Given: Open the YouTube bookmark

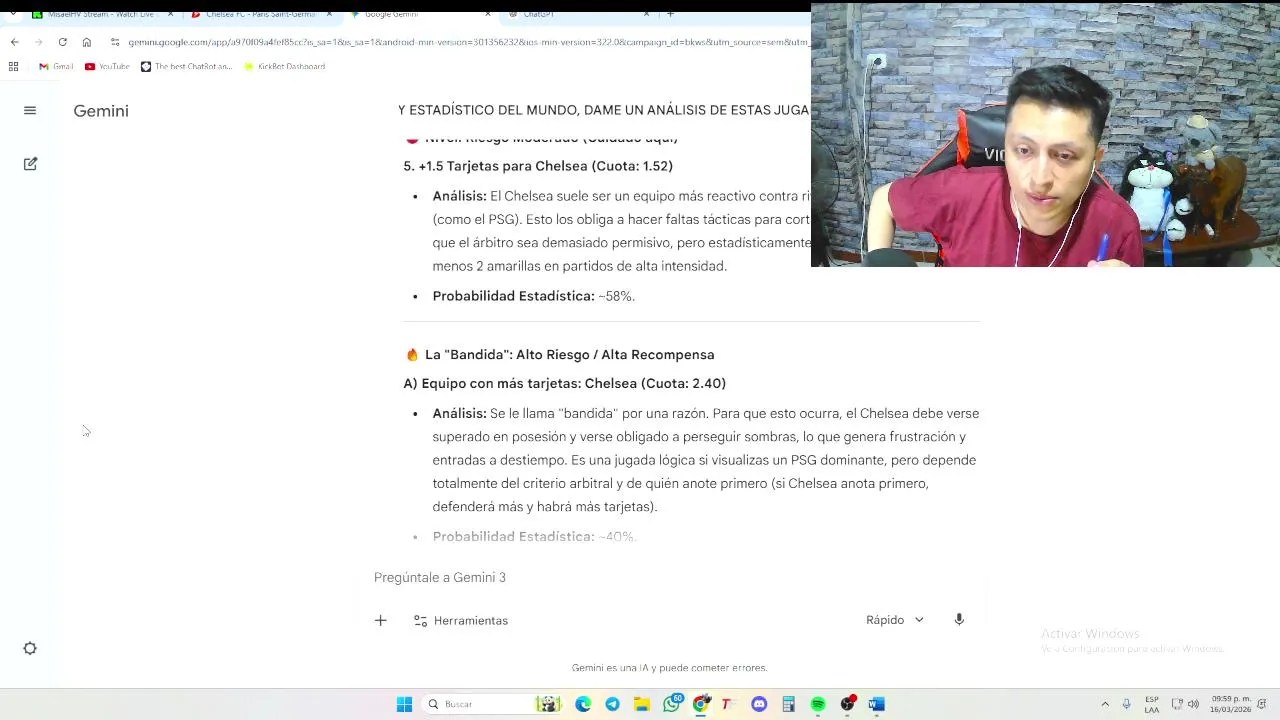Looking at the screenshot, I should click(107, 67).
